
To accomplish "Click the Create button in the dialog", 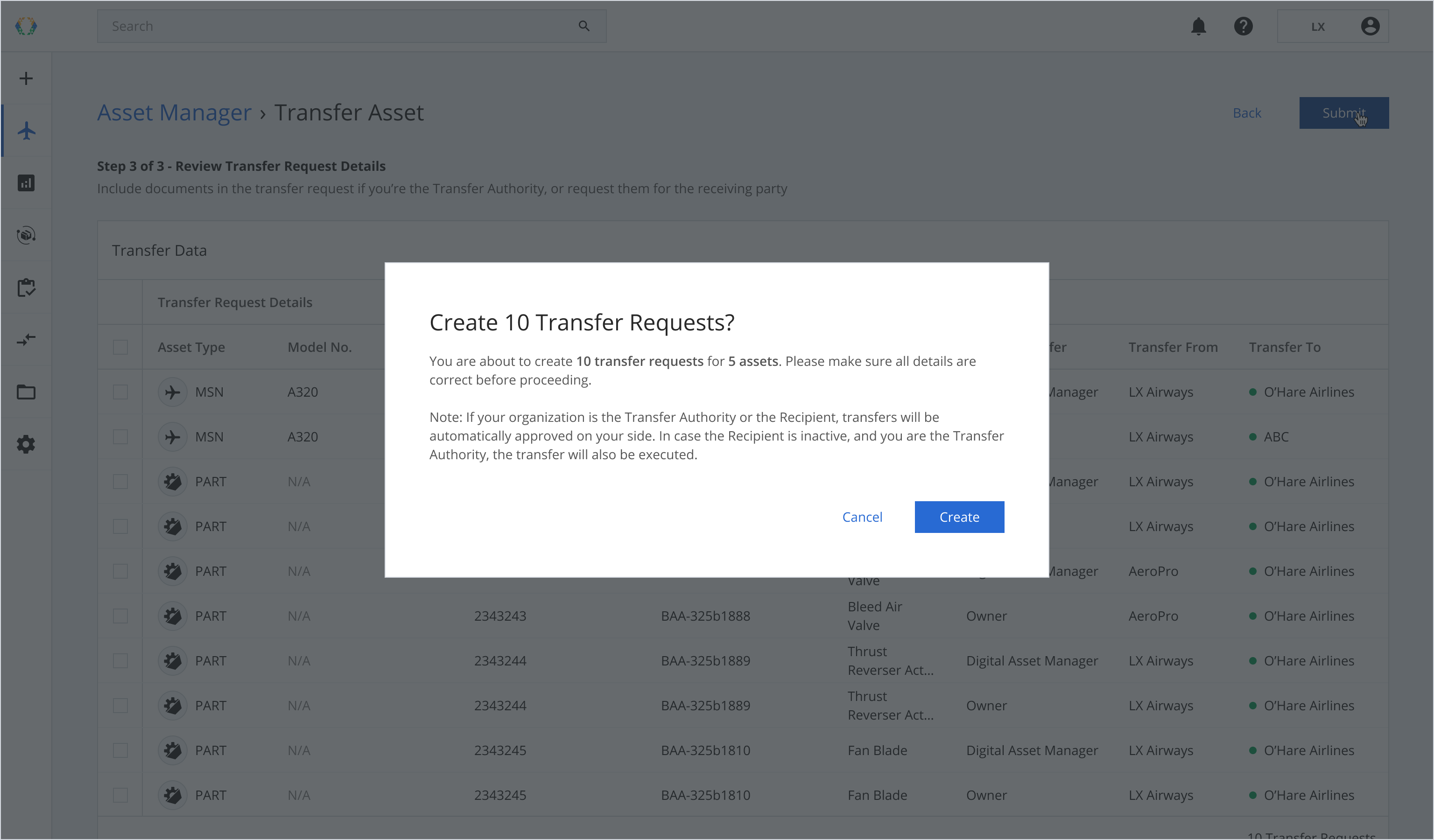I will tap(959, 517).
